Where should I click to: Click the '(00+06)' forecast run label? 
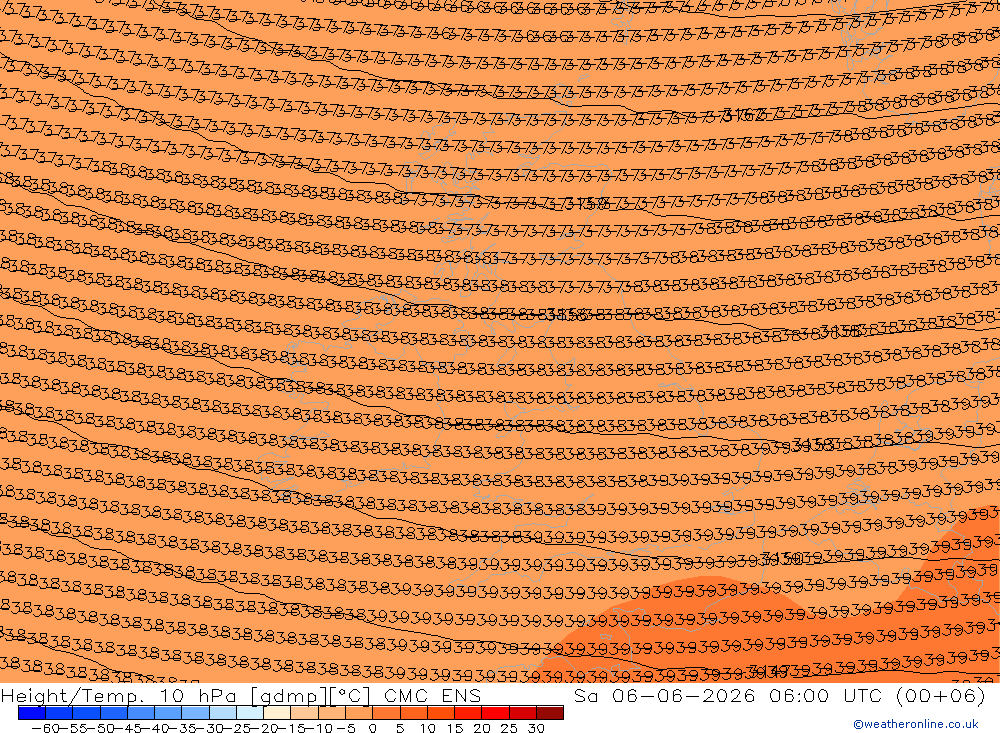pyautogui.click(x=940, y=695)
